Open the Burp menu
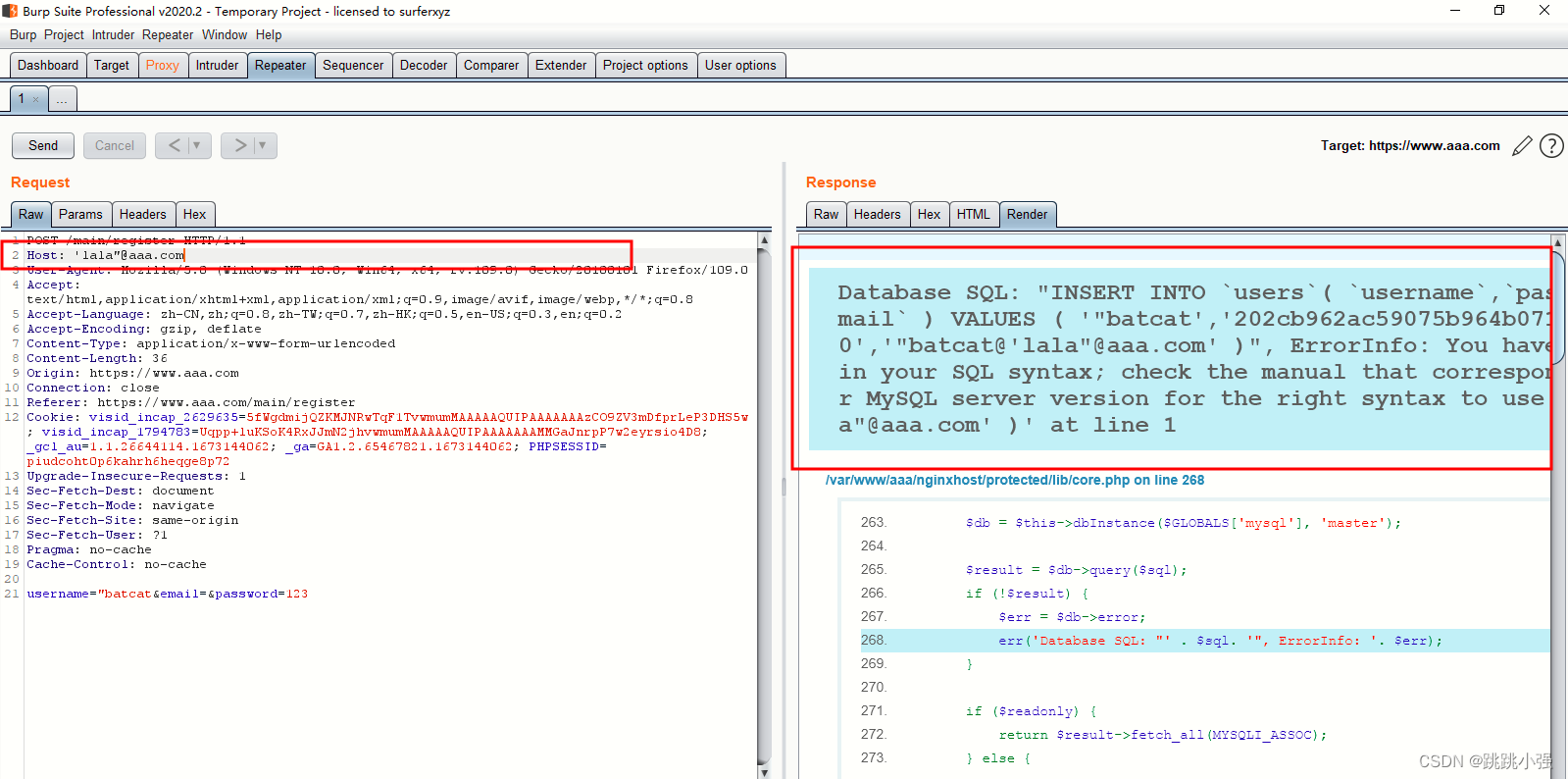The image size is (1568, 779). [x=24, y=34]
